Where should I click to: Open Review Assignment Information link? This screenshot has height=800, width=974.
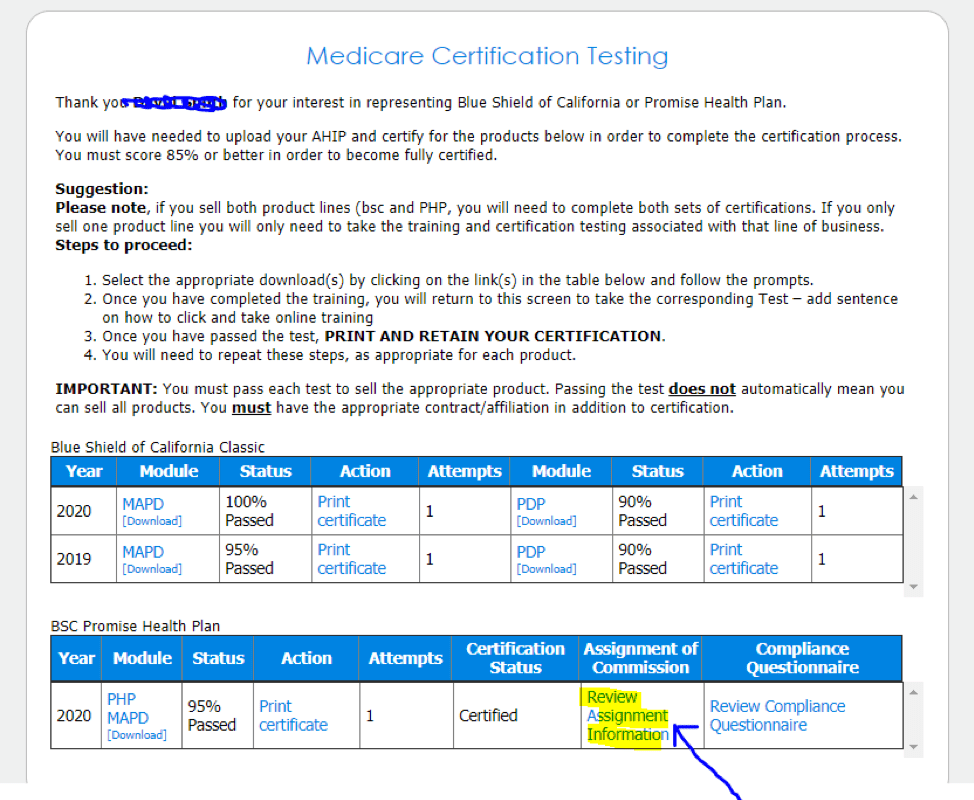[x=627, y=716]
